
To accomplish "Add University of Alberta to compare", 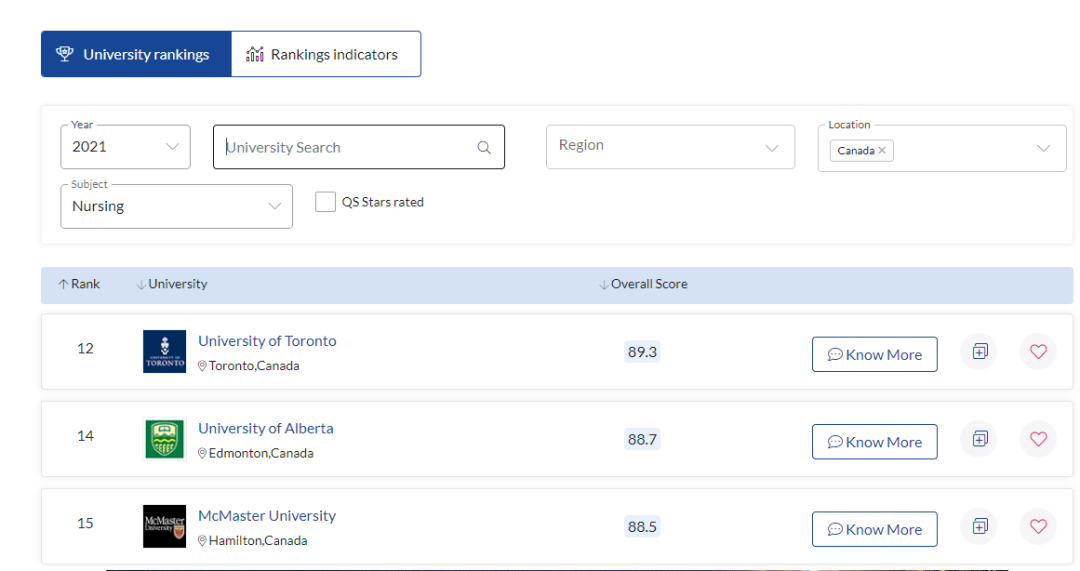I will coord(979,439).
